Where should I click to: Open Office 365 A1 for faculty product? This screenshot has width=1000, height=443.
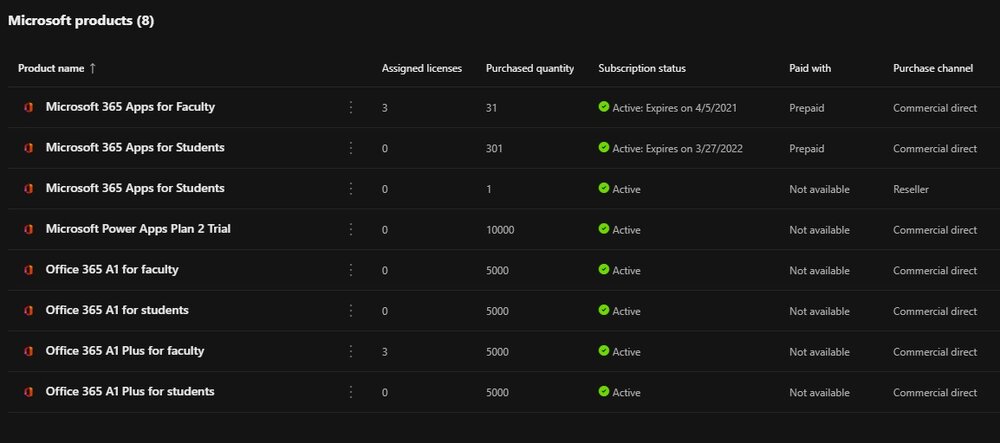point(112,270)
